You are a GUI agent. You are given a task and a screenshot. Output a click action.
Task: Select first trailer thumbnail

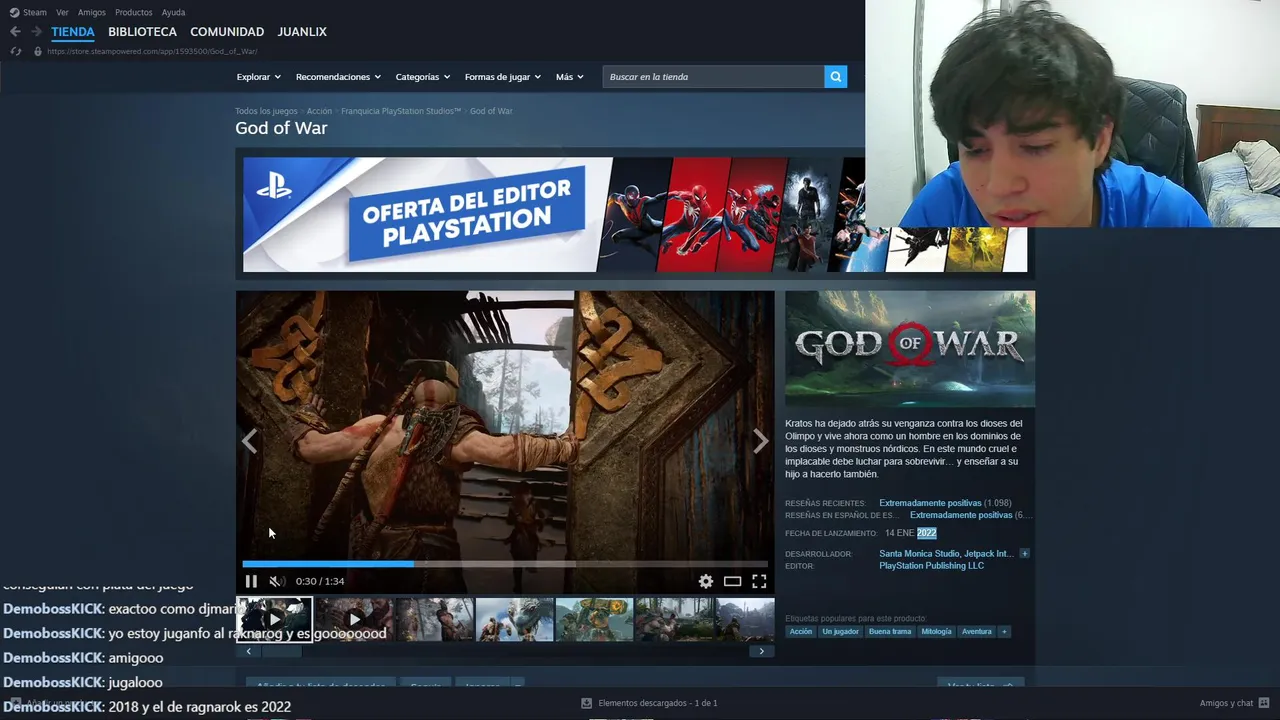click(x=274, y=619)
